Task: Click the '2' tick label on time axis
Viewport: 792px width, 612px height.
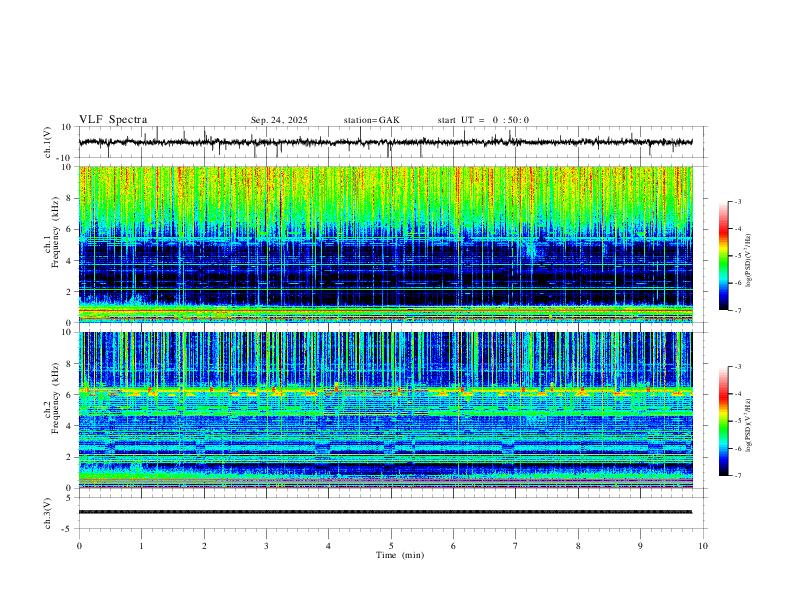Action: click(204, 546)
